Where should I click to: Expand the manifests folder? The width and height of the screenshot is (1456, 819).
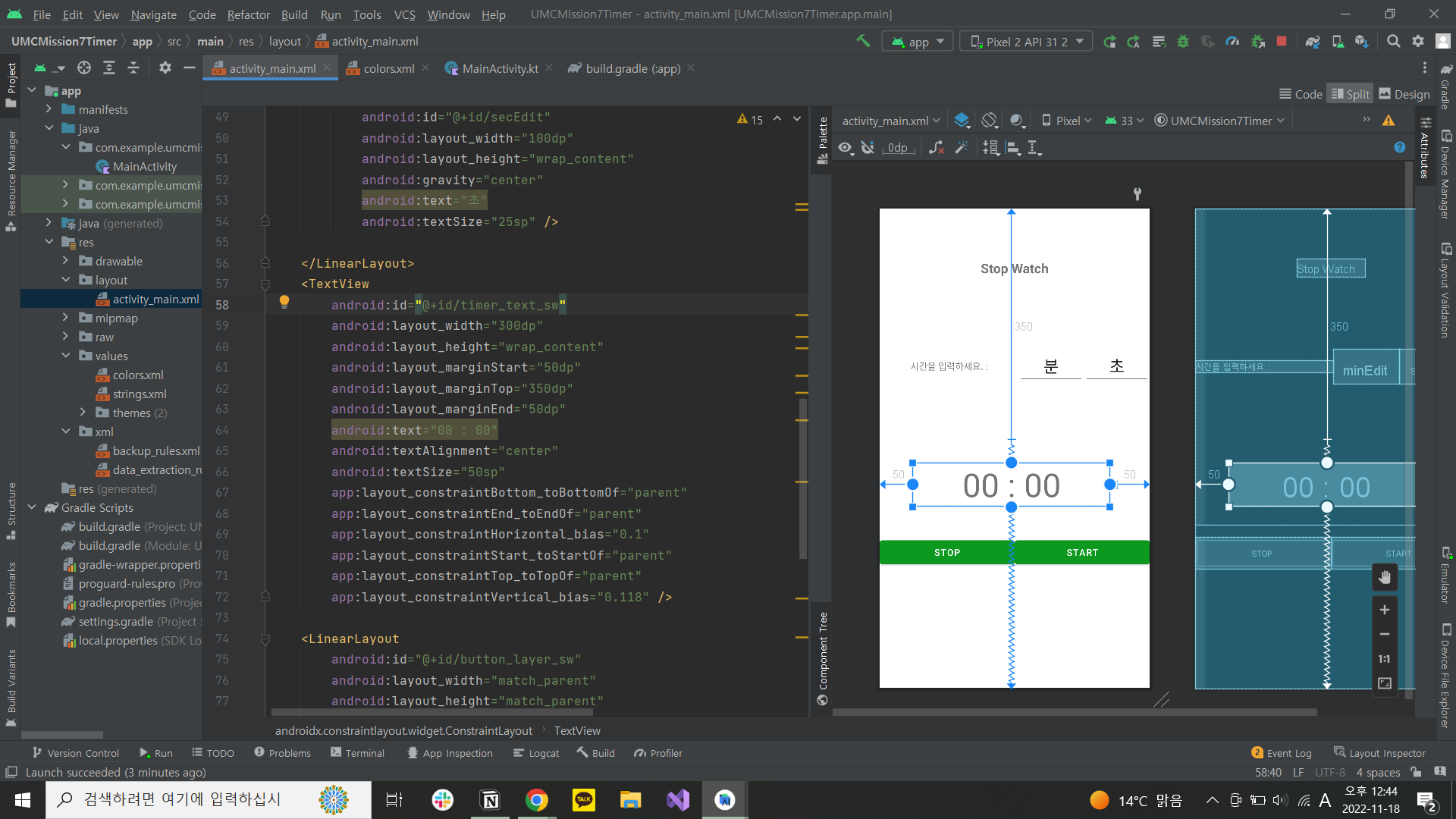pyautogui.click(x=49, y=109)
